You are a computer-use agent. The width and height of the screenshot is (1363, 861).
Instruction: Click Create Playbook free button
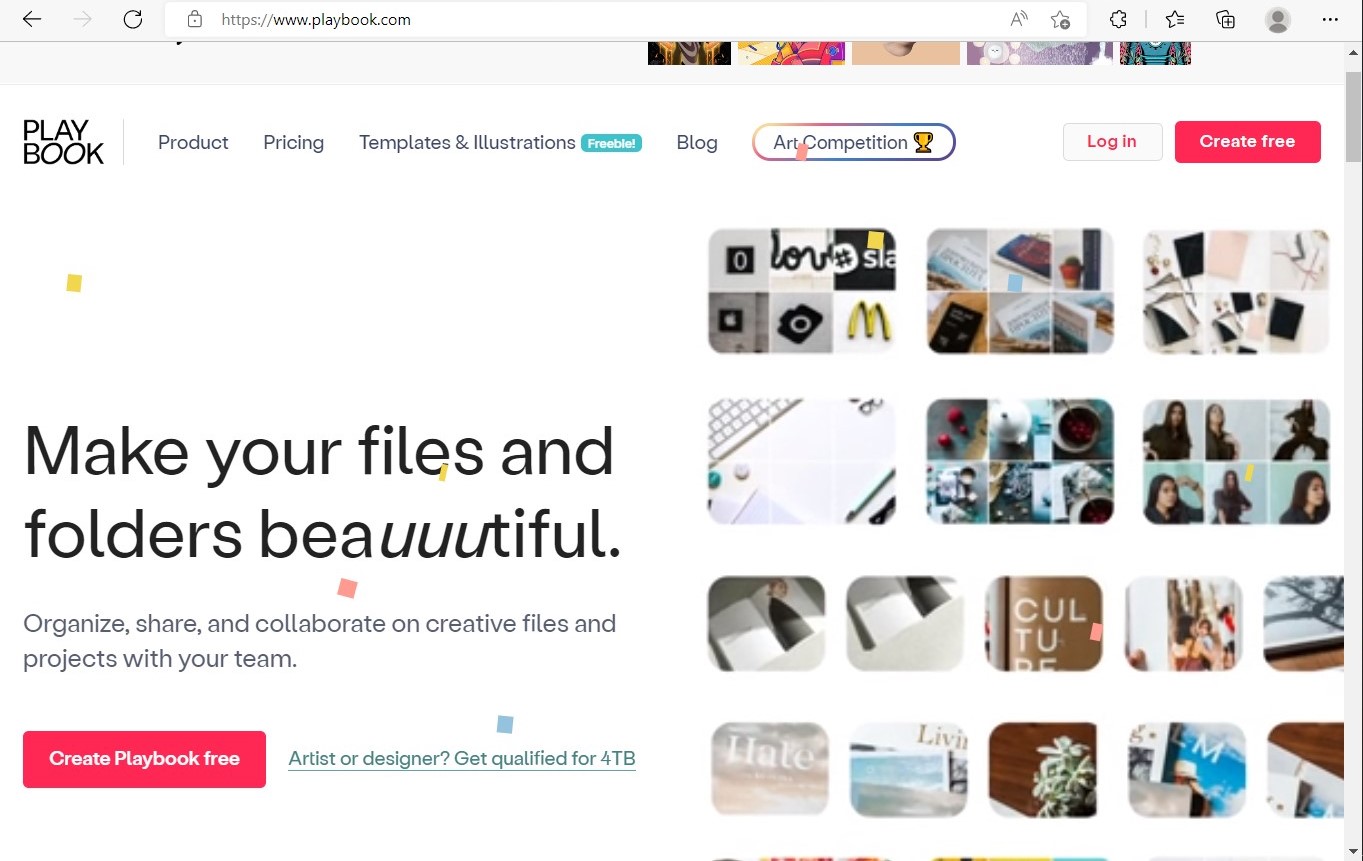tap(144, 759)
